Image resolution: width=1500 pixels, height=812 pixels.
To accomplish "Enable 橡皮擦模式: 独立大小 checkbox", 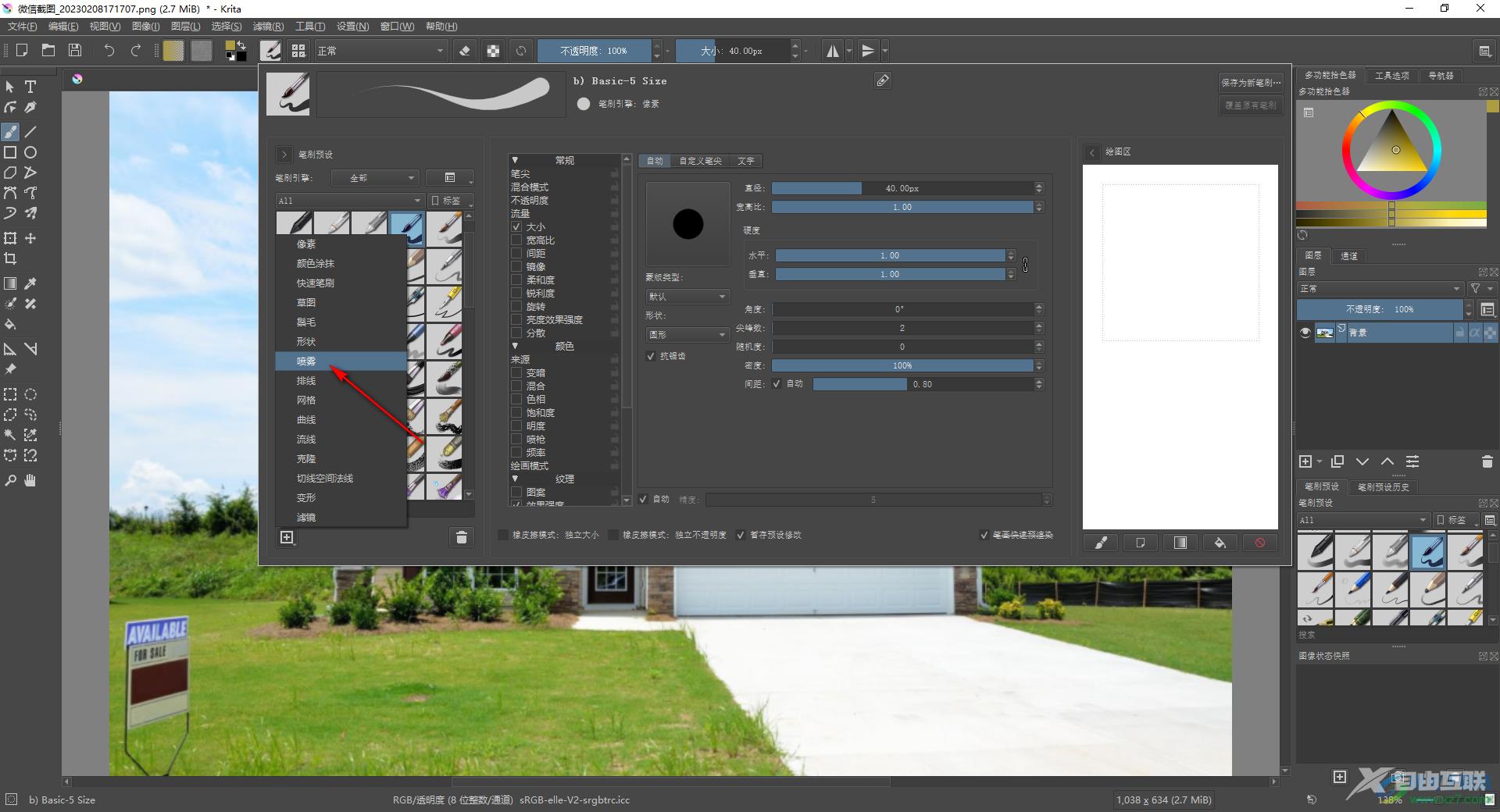I will [x=503, y=535].
